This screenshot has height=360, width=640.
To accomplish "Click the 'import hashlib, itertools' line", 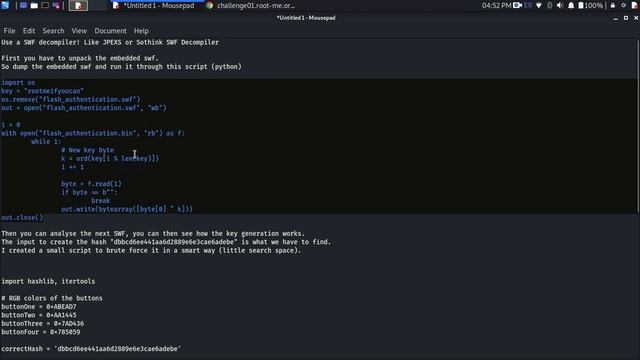I will 48,282.
